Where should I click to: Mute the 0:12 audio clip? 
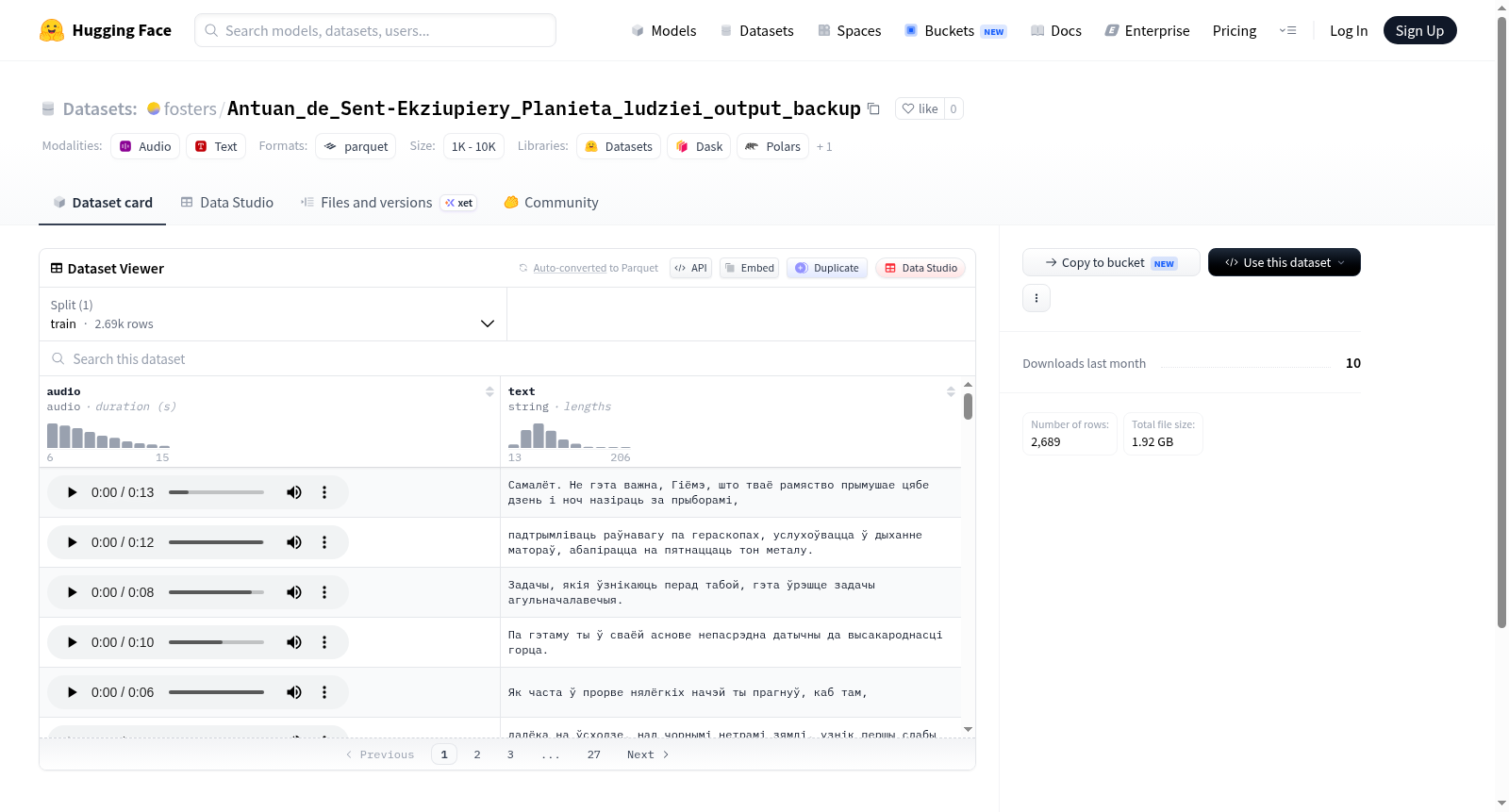tap(294, 542)
